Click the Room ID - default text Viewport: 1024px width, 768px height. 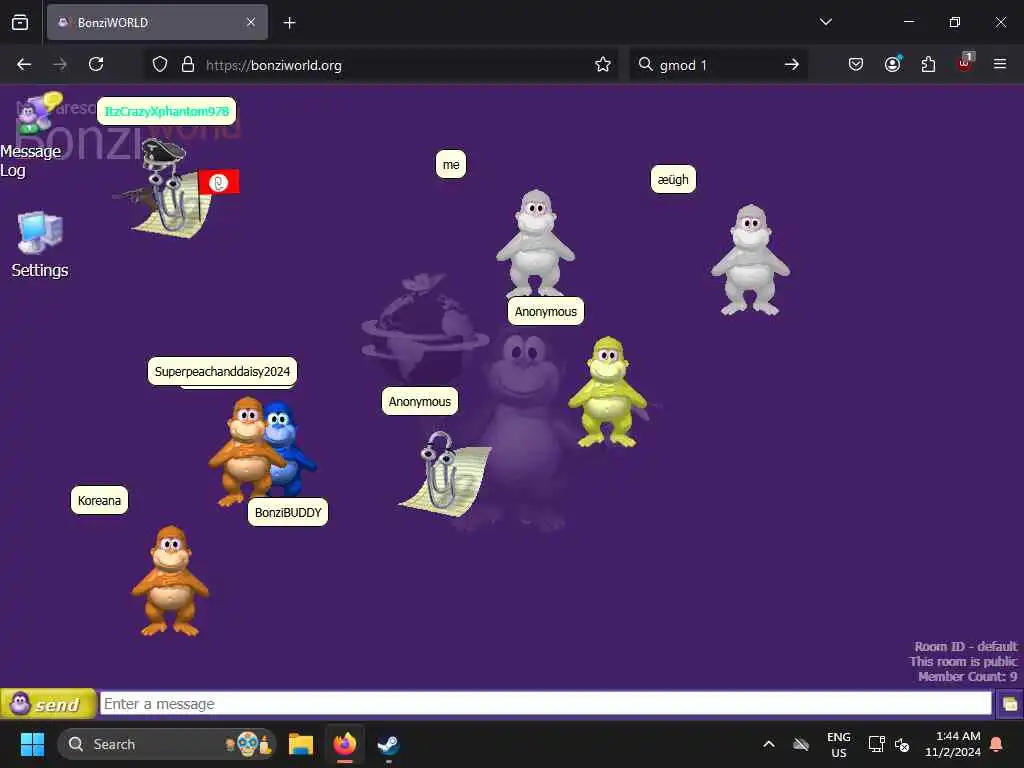(965, 646)
